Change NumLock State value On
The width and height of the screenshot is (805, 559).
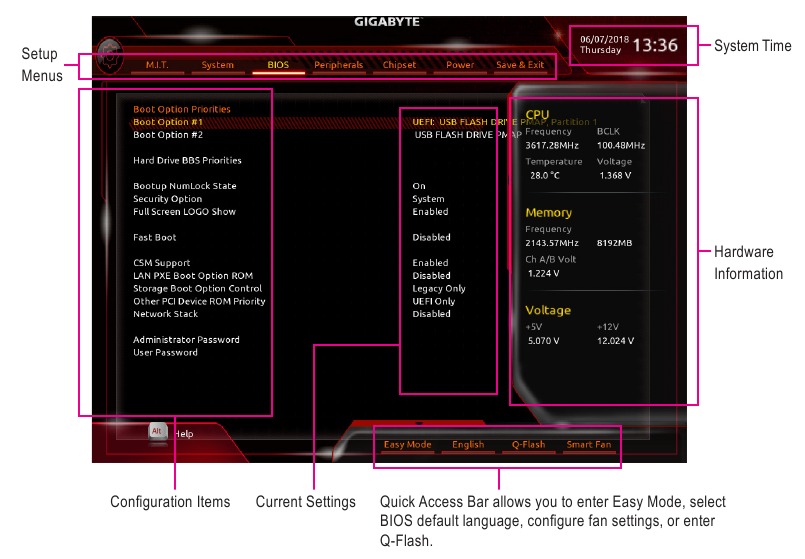[419, 186]
